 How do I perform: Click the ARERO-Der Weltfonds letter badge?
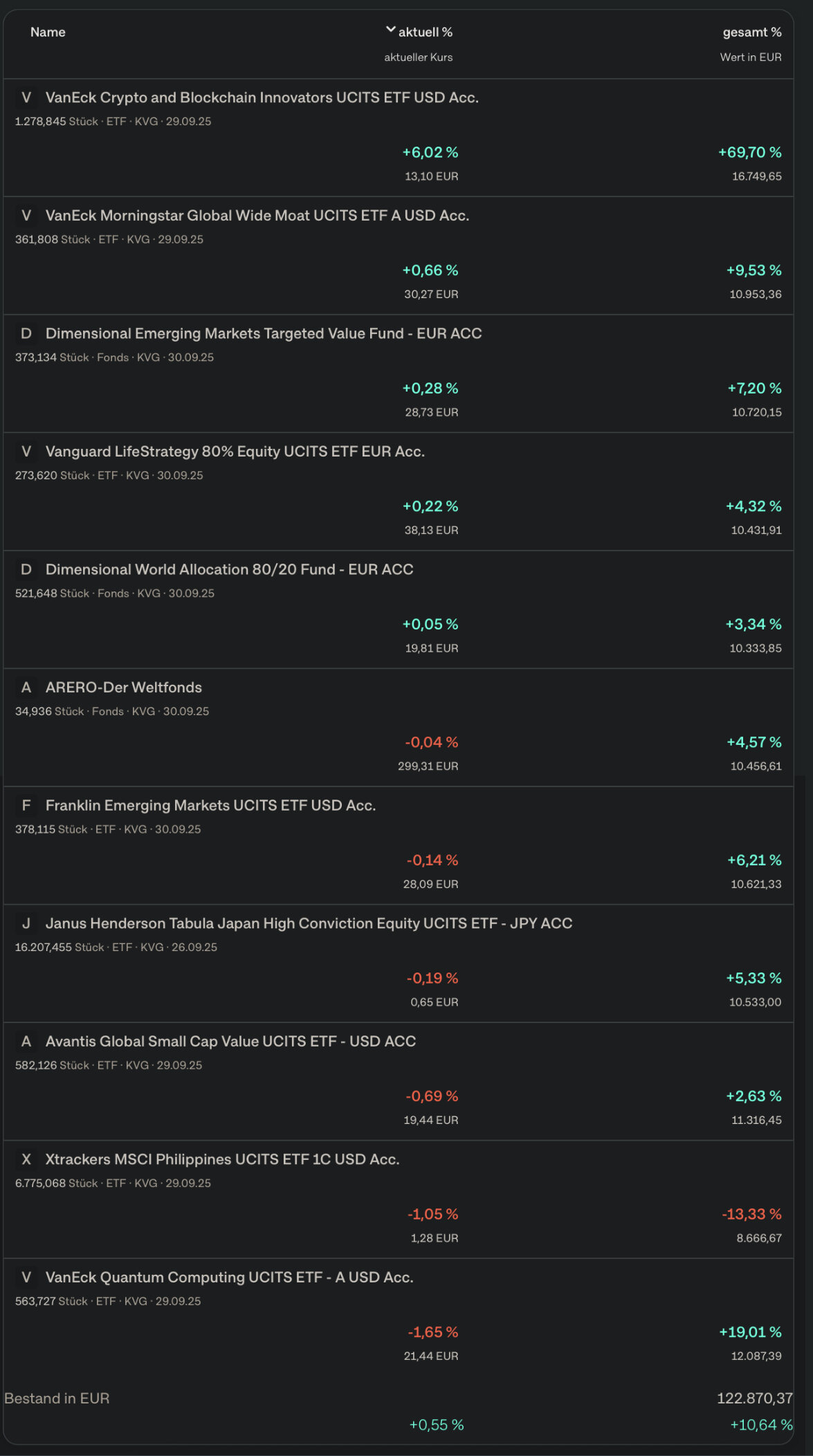pos(26,688)
